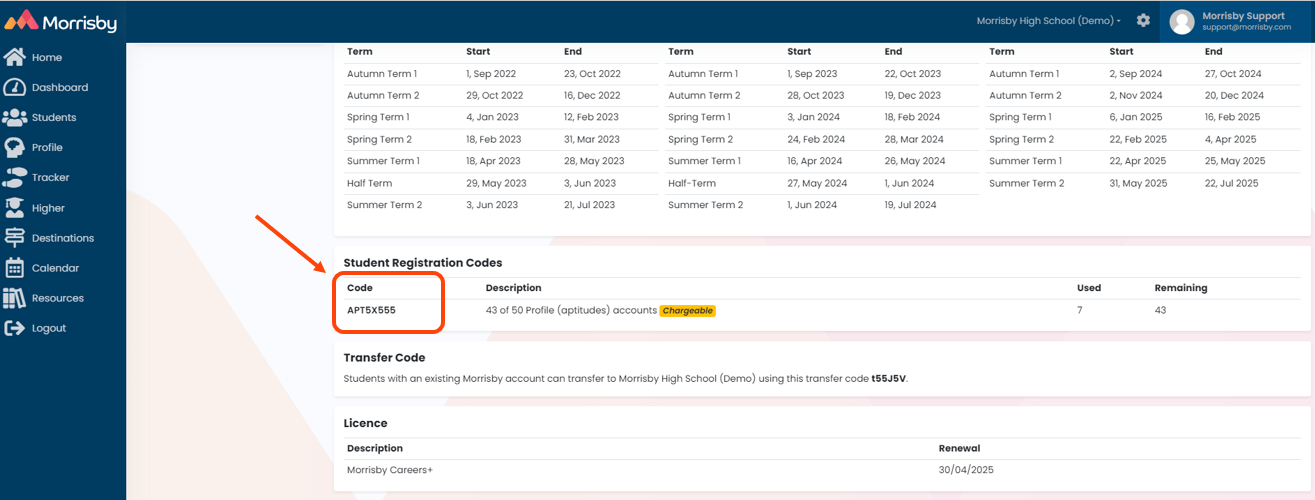Click the renewal date 30/04/2025
This screenshot has width=1315, height=500.
pos(966,470)
